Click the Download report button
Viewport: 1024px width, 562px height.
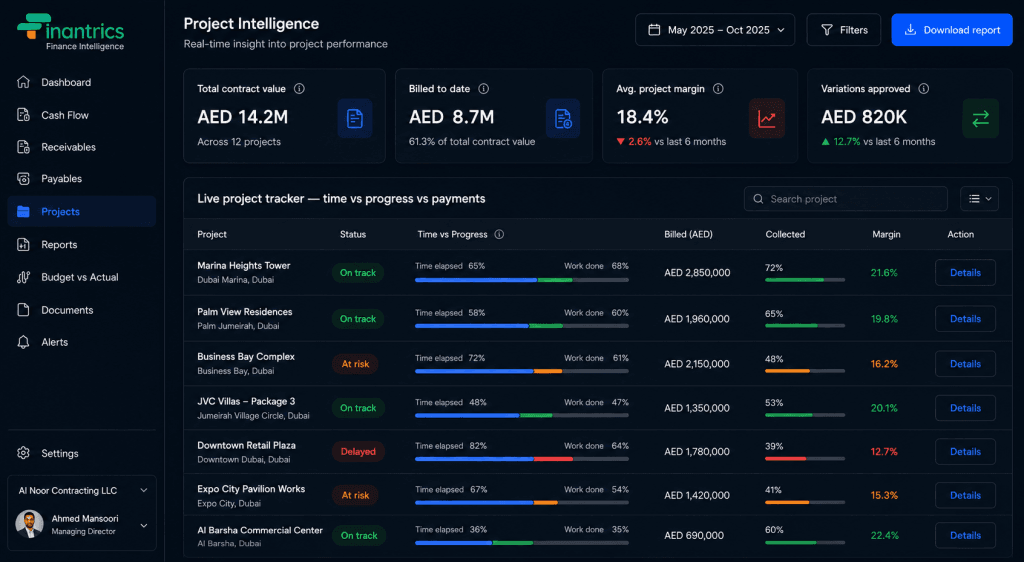tap(952, 30)
